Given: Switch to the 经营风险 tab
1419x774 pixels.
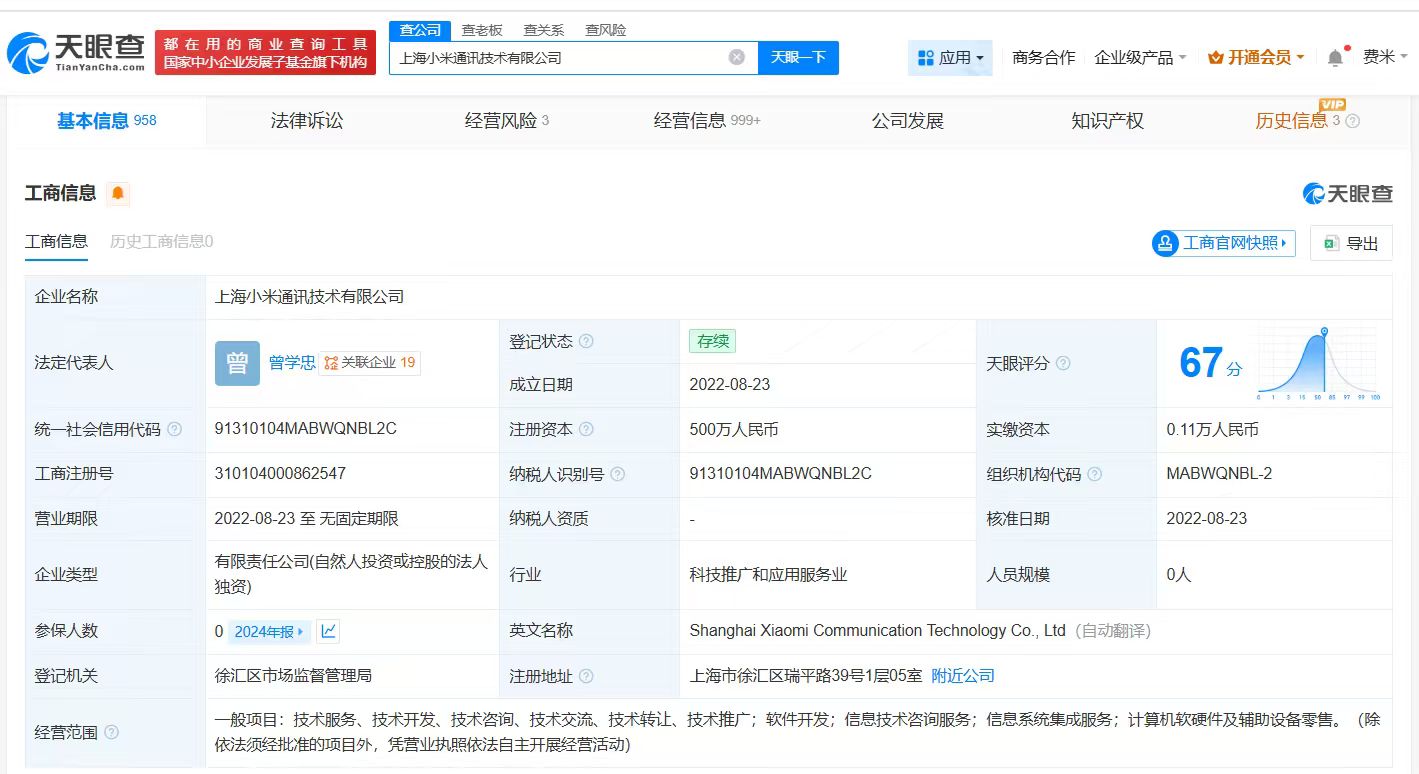Looking at the screenshot, I should point(507,121).
